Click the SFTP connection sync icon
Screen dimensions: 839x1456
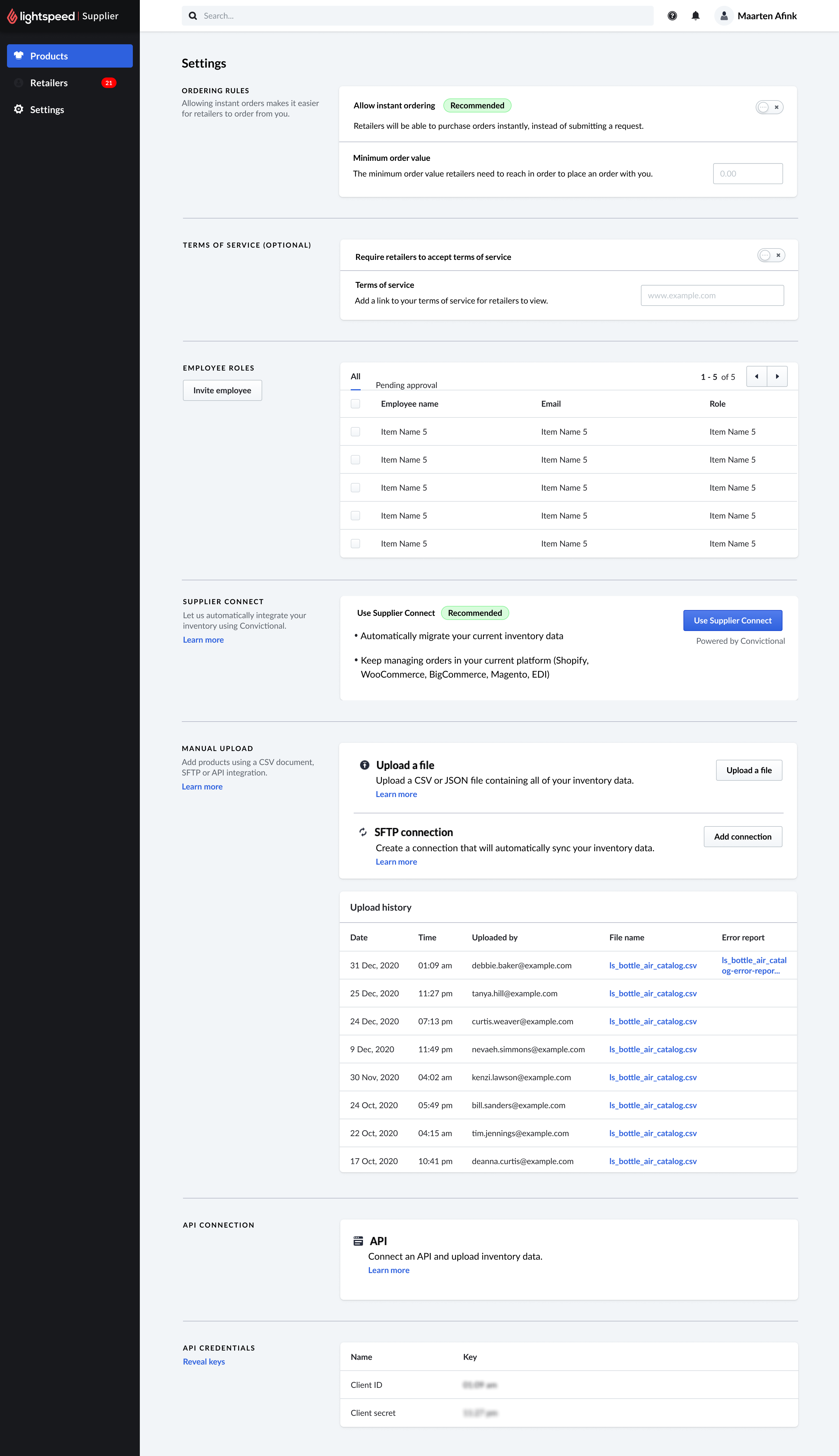[x=363, y=832]
